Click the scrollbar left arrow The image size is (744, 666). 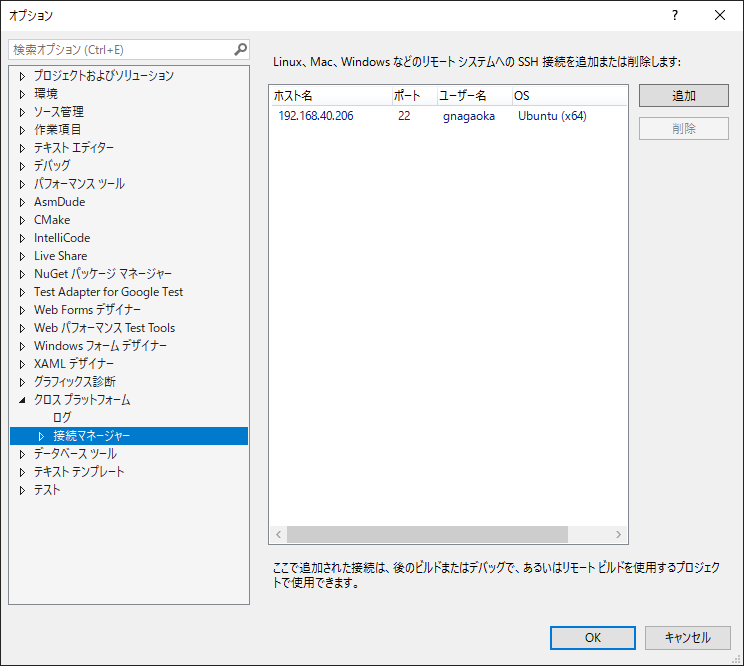pyautogui.click(x=279, y=534)
